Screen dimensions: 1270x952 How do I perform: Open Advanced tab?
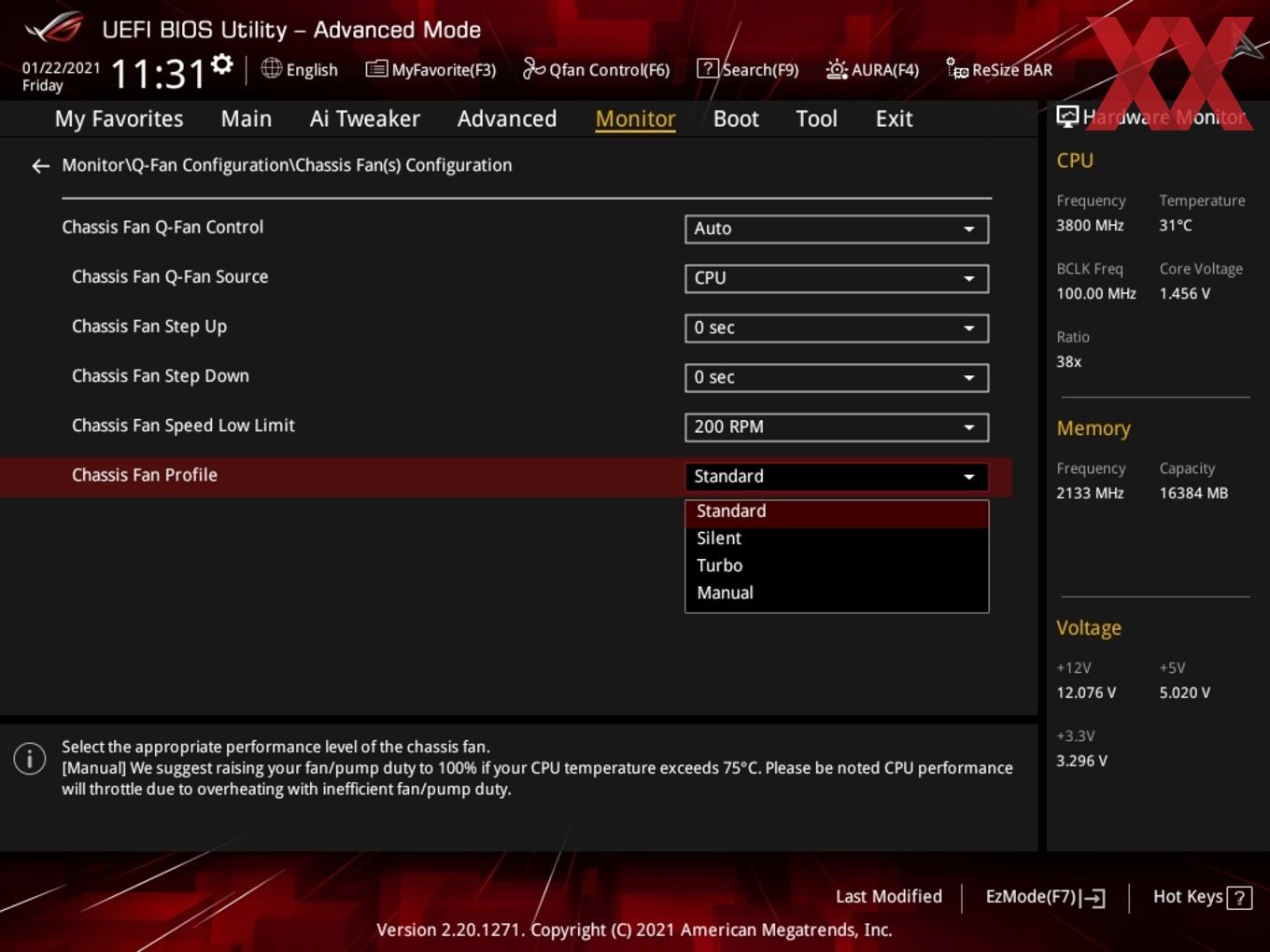click(507, 119)
